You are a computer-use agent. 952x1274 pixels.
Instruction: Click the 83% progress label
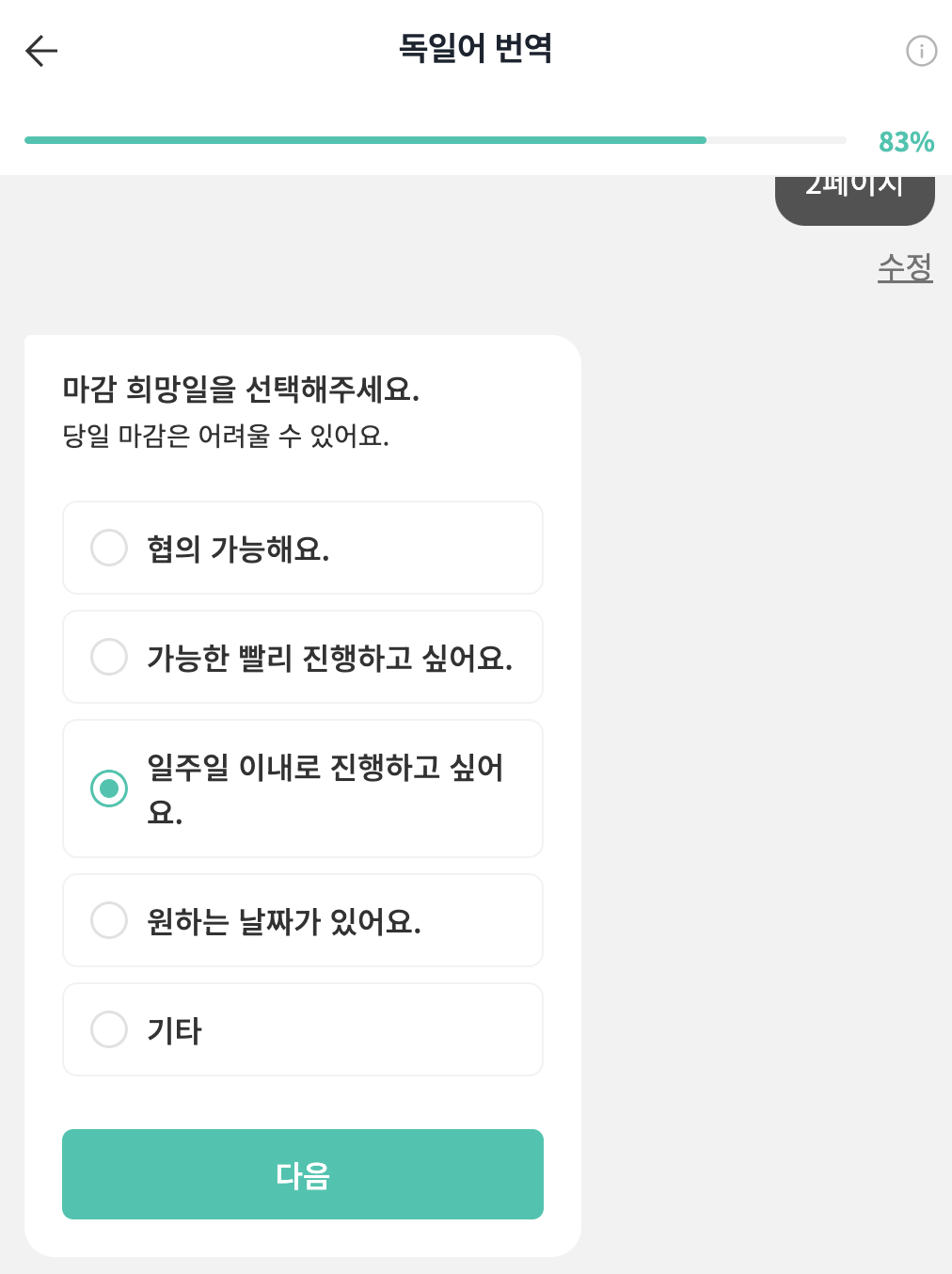[x=906, y=142]
